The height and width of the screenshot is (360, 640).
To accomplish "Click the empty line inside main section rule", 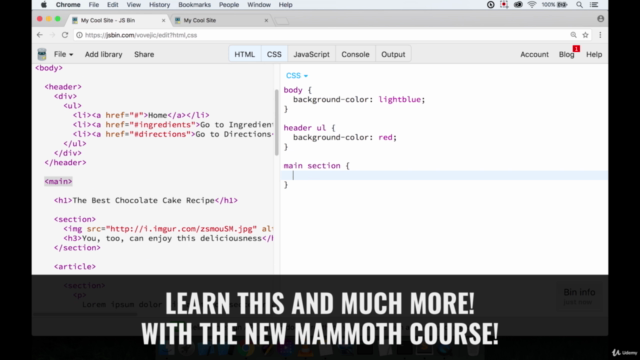I will pos(444,176).
